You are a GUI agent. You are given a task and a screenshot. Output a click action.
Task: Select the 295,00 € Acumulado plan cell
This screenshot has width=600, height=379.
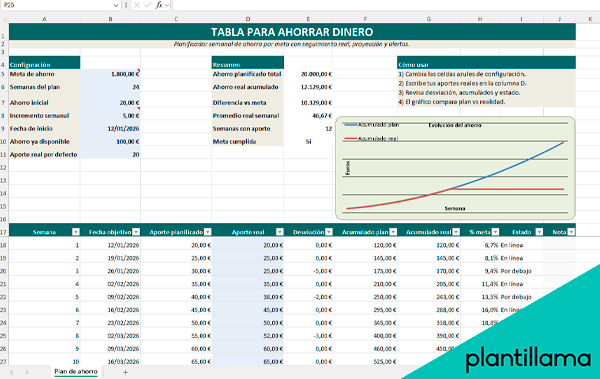click(x=365, y=310)
